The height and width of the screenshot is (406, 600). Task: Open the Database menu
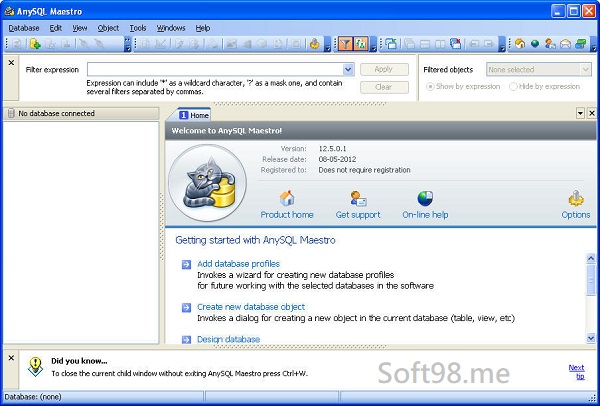click(24, 28)
